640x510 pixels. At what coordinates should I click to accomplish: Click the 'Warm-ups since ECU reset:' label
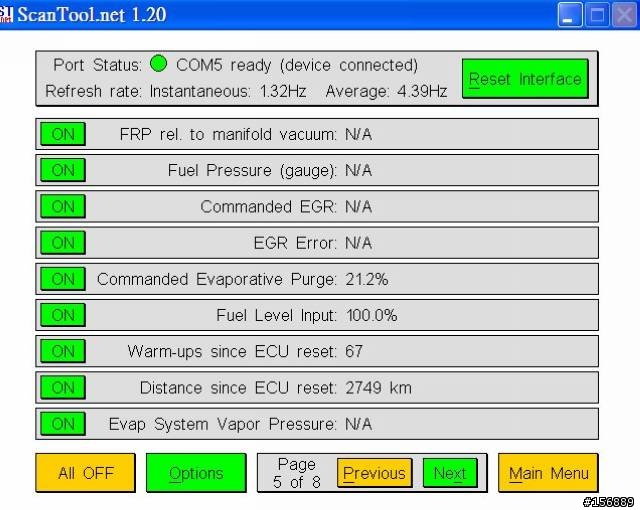pos(232,352)
